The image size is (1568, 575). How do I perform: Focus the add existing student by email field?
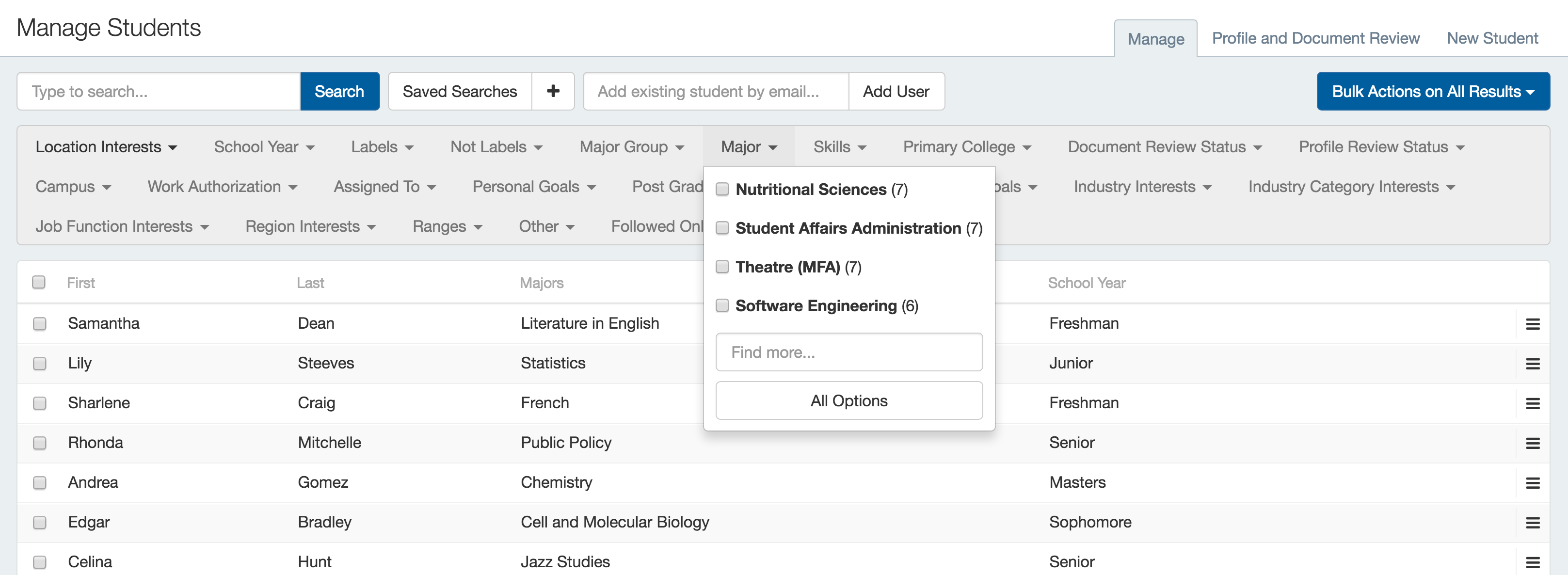(716, 91)
